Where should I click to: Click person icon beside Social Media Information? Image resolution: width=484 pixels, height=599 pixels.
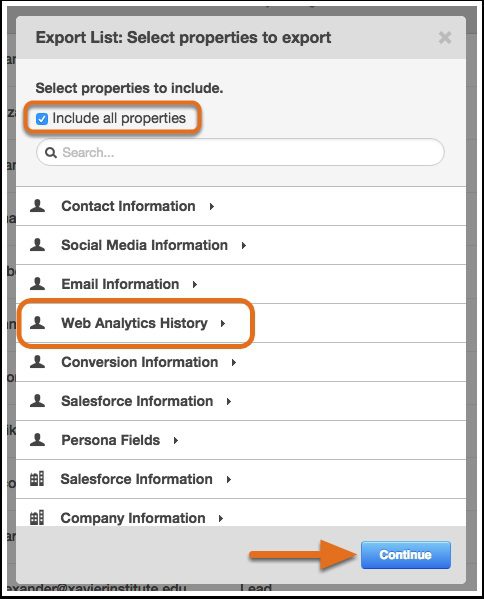[x=37, y=244]
